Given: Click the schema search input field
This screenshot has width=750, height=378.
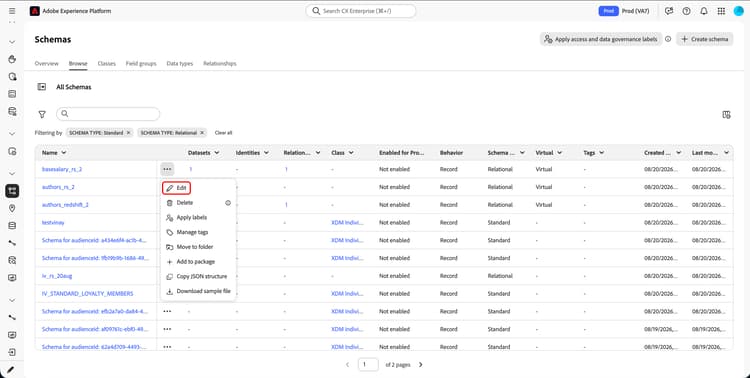Looking at the screenshot, I should [108, 114].
